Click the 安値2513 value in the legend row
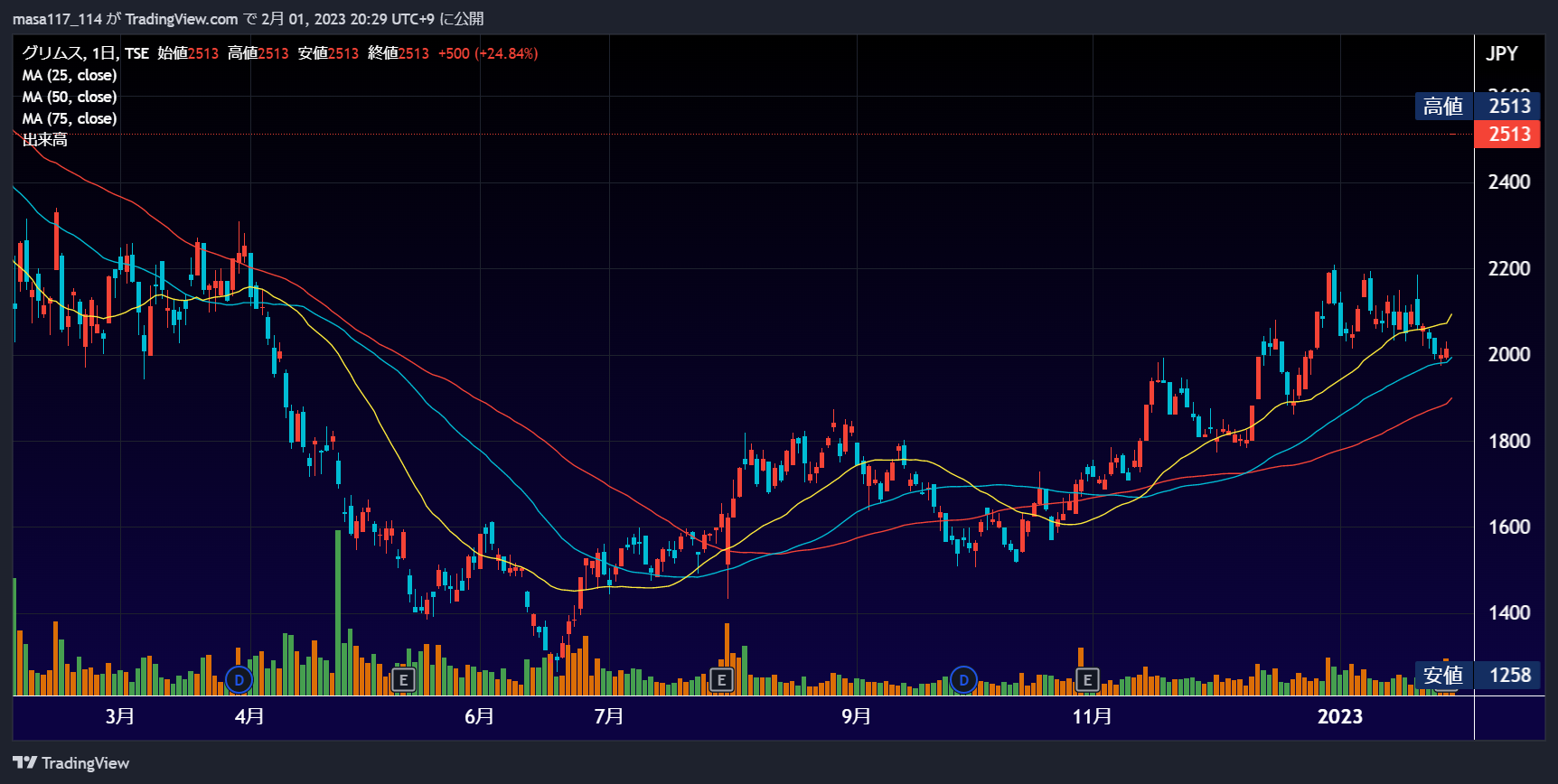Screen dimensions: 1558x784 click(329, 53)
